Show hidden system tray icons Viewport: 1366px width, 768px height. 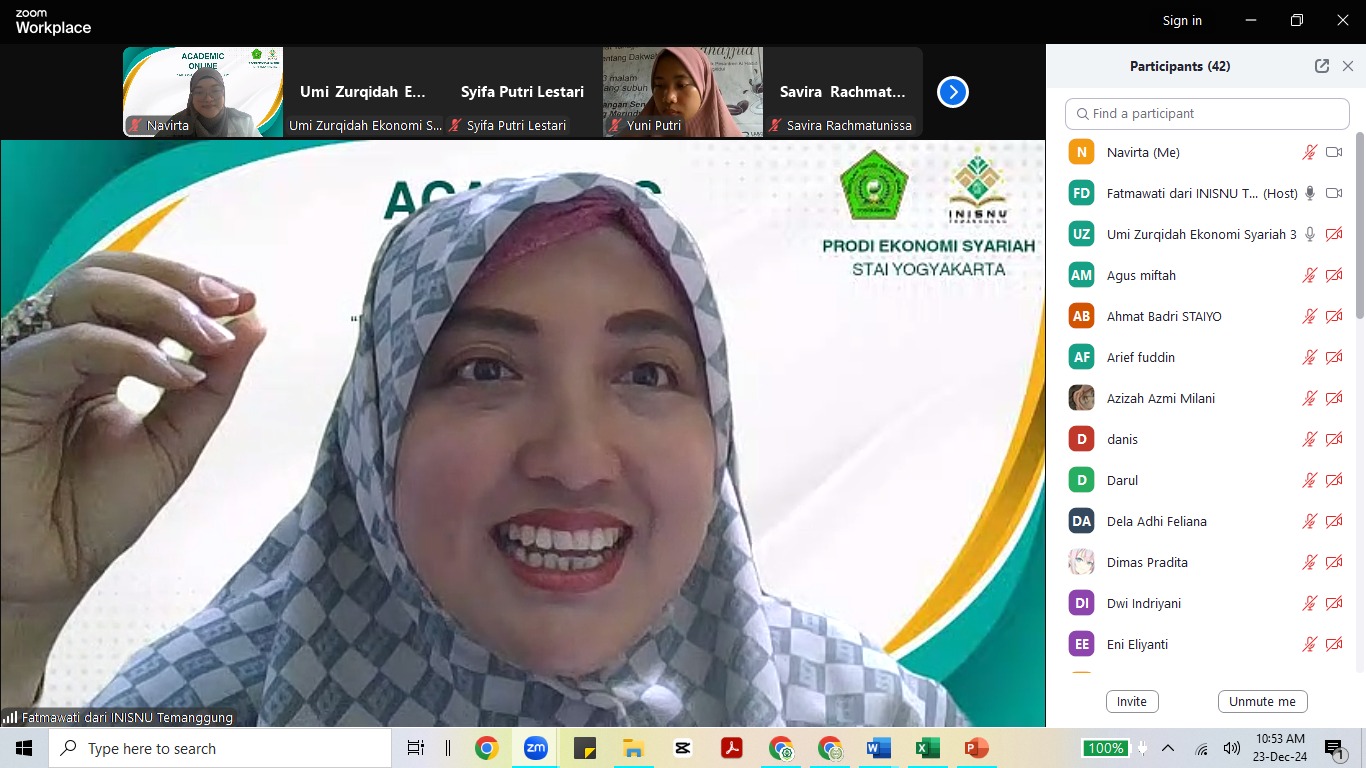[x=1168, y=748]
